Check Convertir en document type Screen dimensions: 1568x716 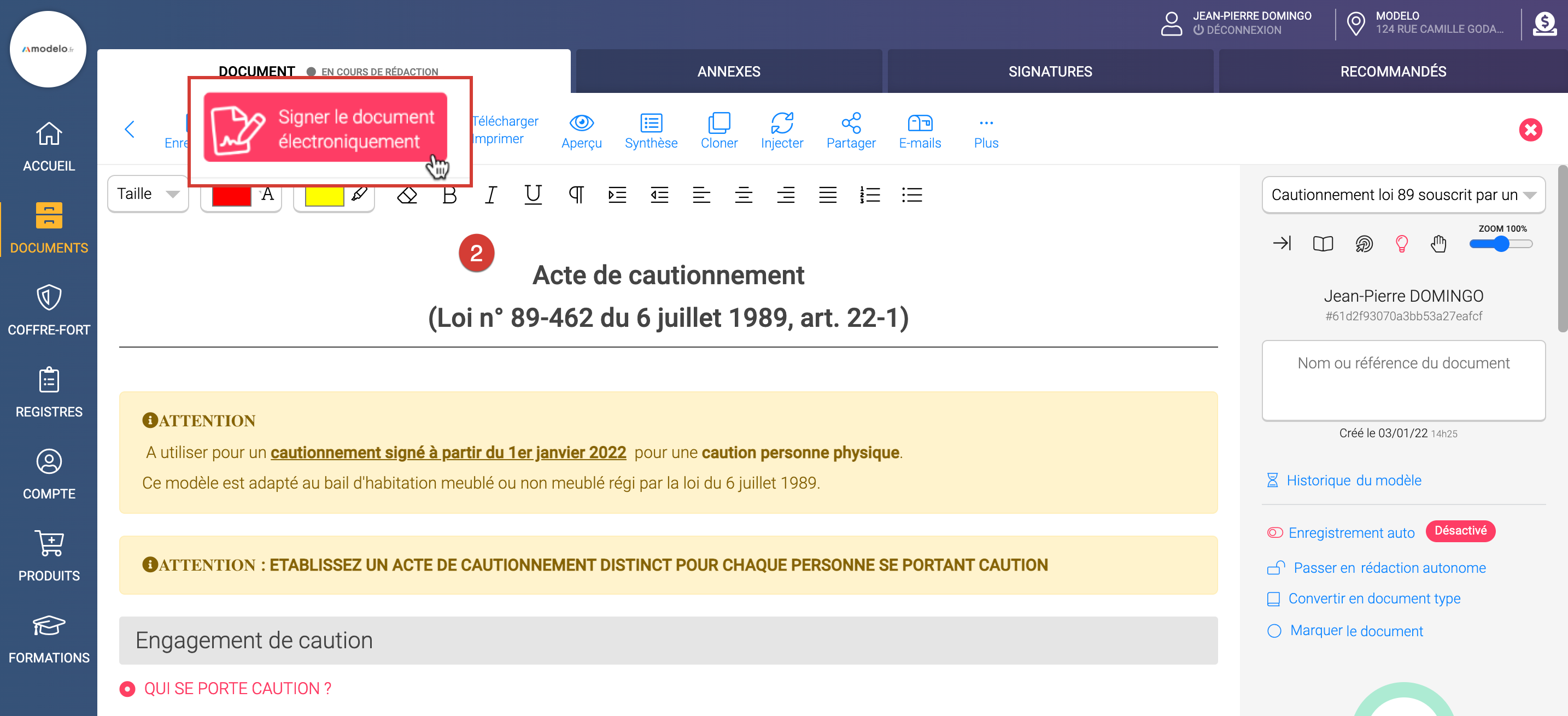tap(1273, 599)
